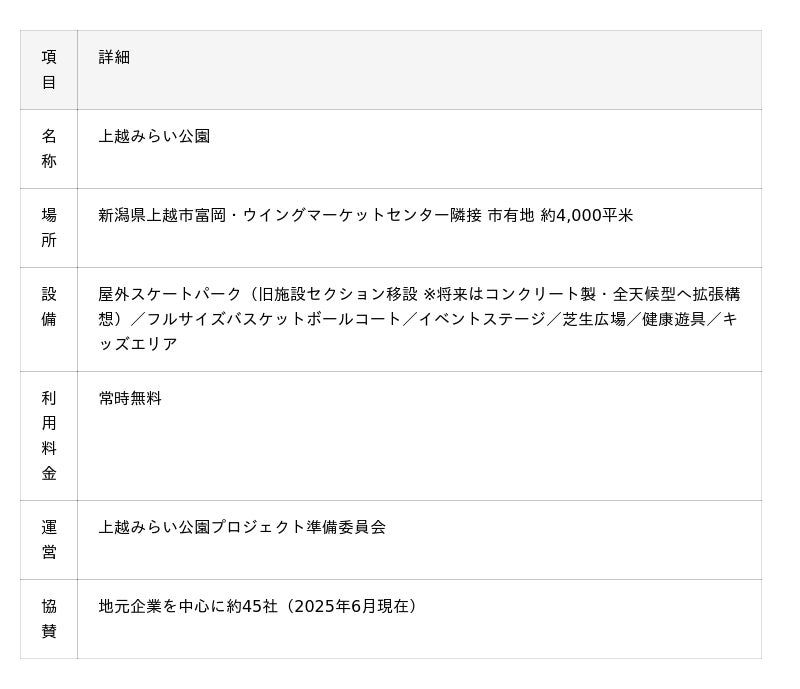Image resolution: width=800 pixels, height=689 pixels.
Task: Select the 名称 row label
Action: 49,148
